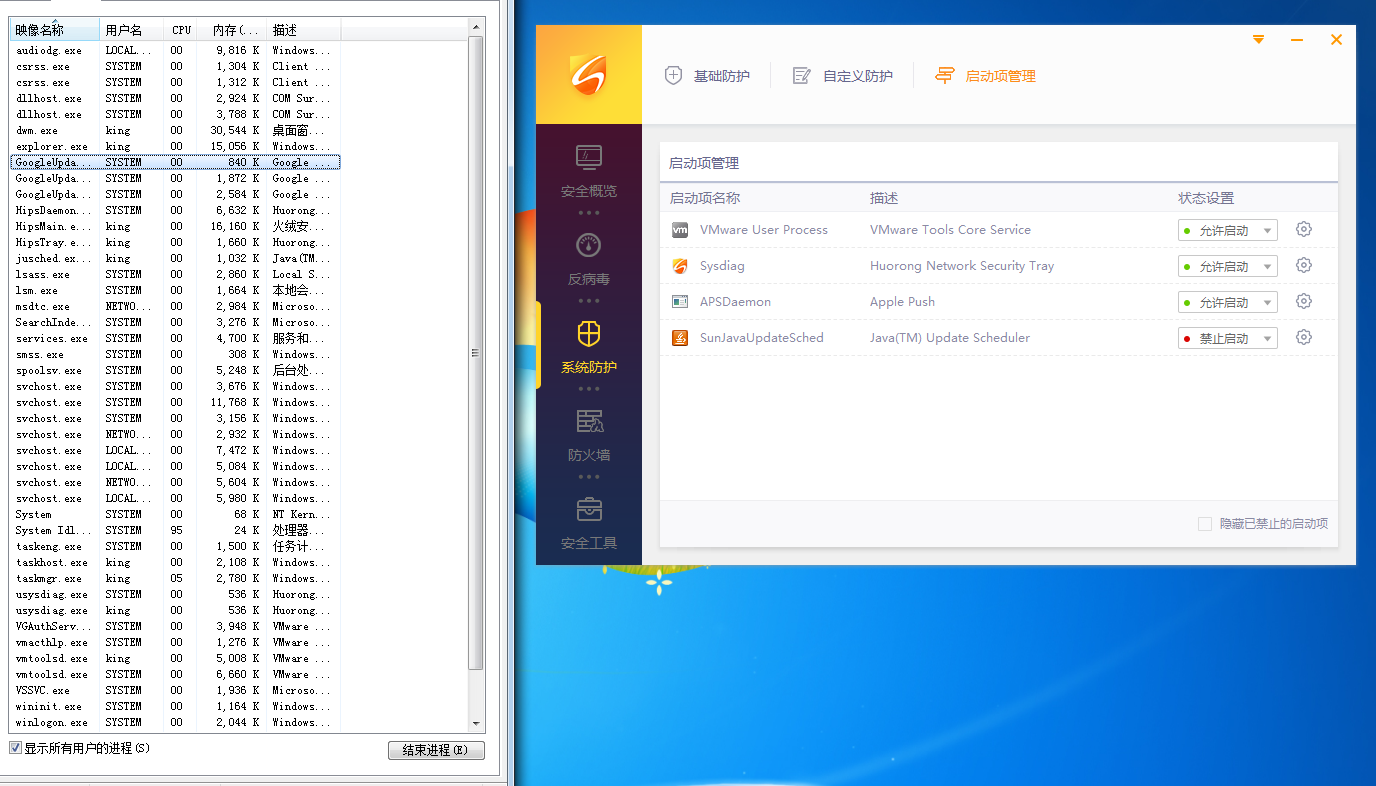This screenshot has height=786, width=1376.
Task: Select jusched.ex... process row
Action: [175, 258]
